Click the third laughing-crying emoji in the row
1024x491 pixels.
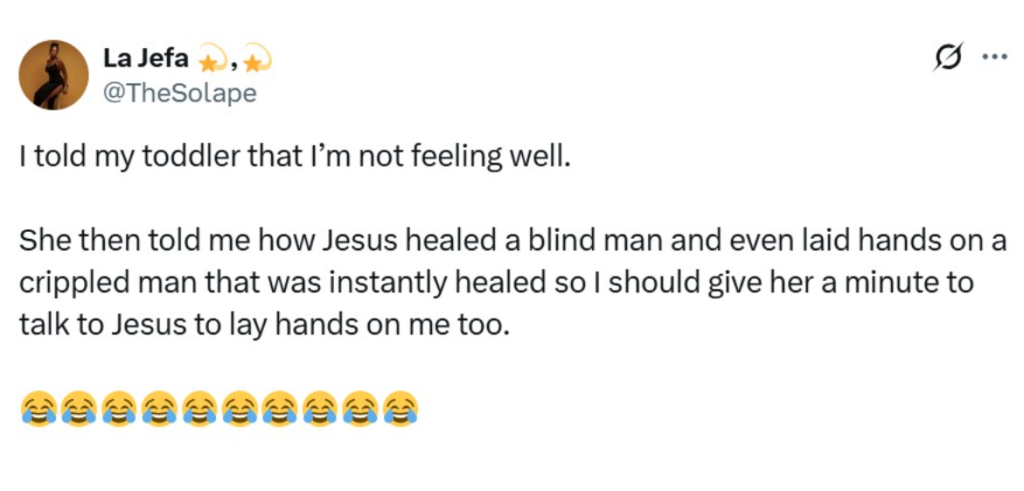pos(119,408)
